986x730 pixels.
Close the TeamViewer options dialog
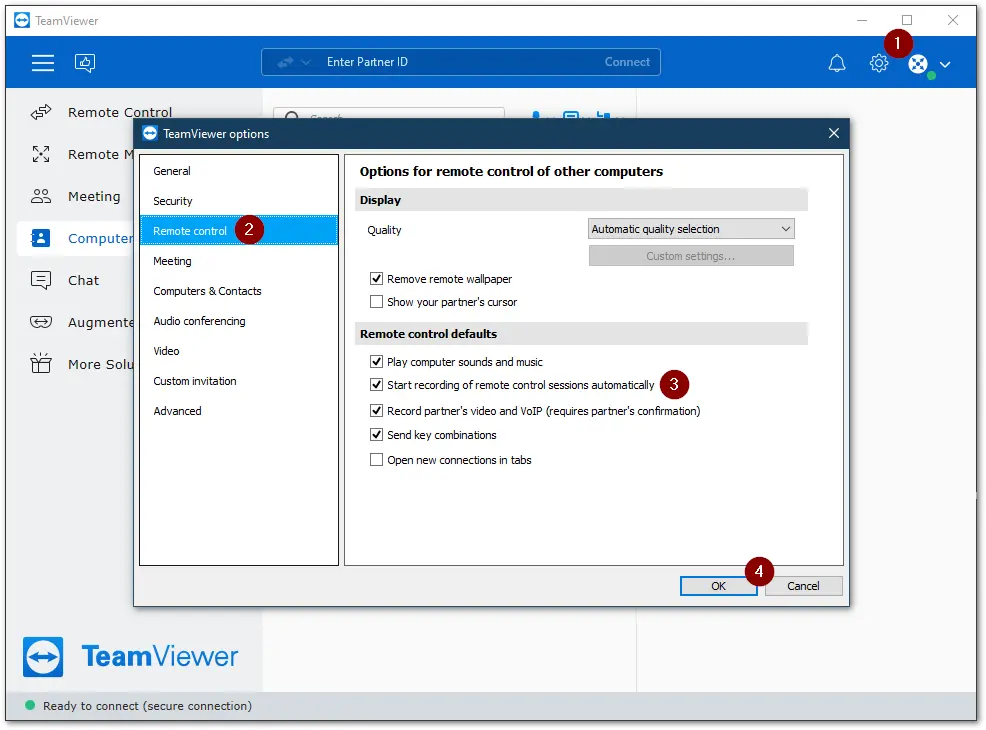click(x=834, y=133)
